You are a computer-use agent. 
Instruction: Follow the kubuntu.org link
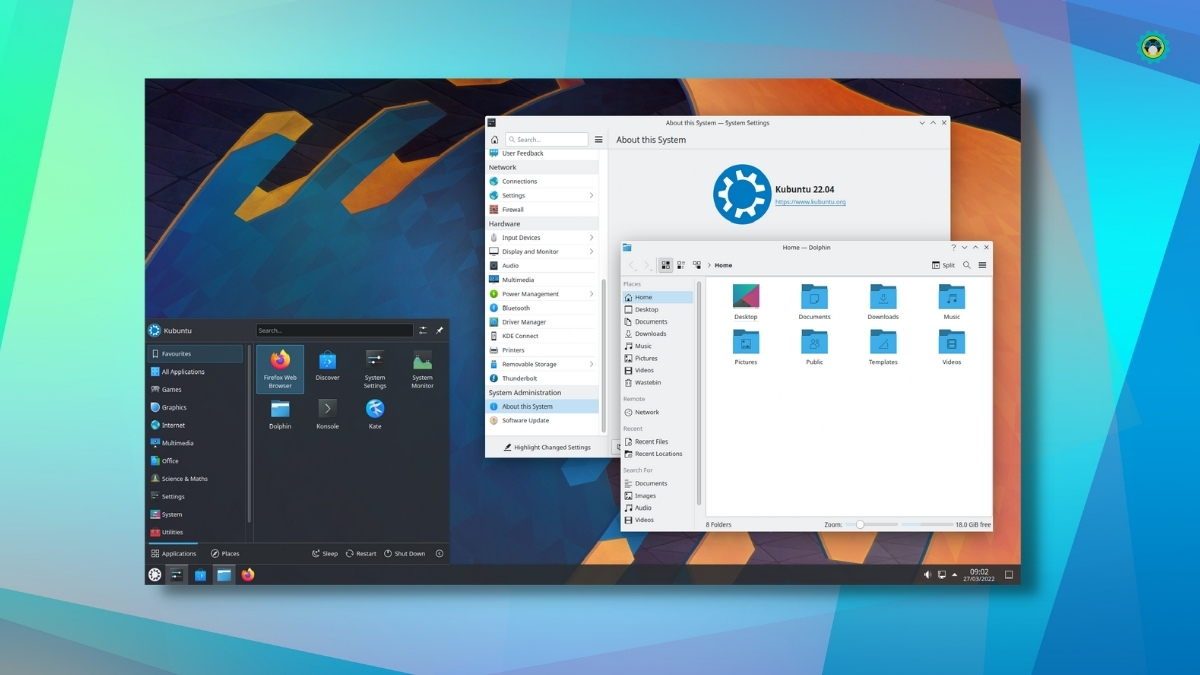click(x=810, y=202)
